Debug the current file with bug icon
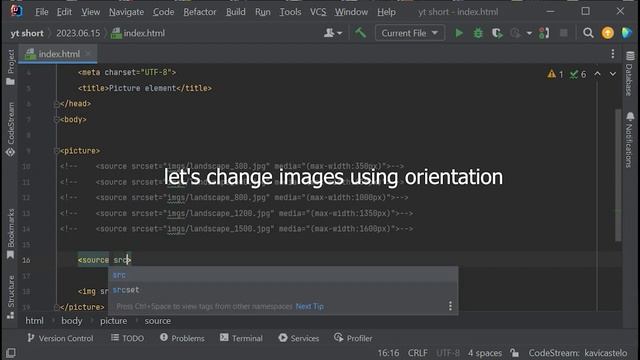Viewport: 640px width, 360px height. [x=478, y=33]
